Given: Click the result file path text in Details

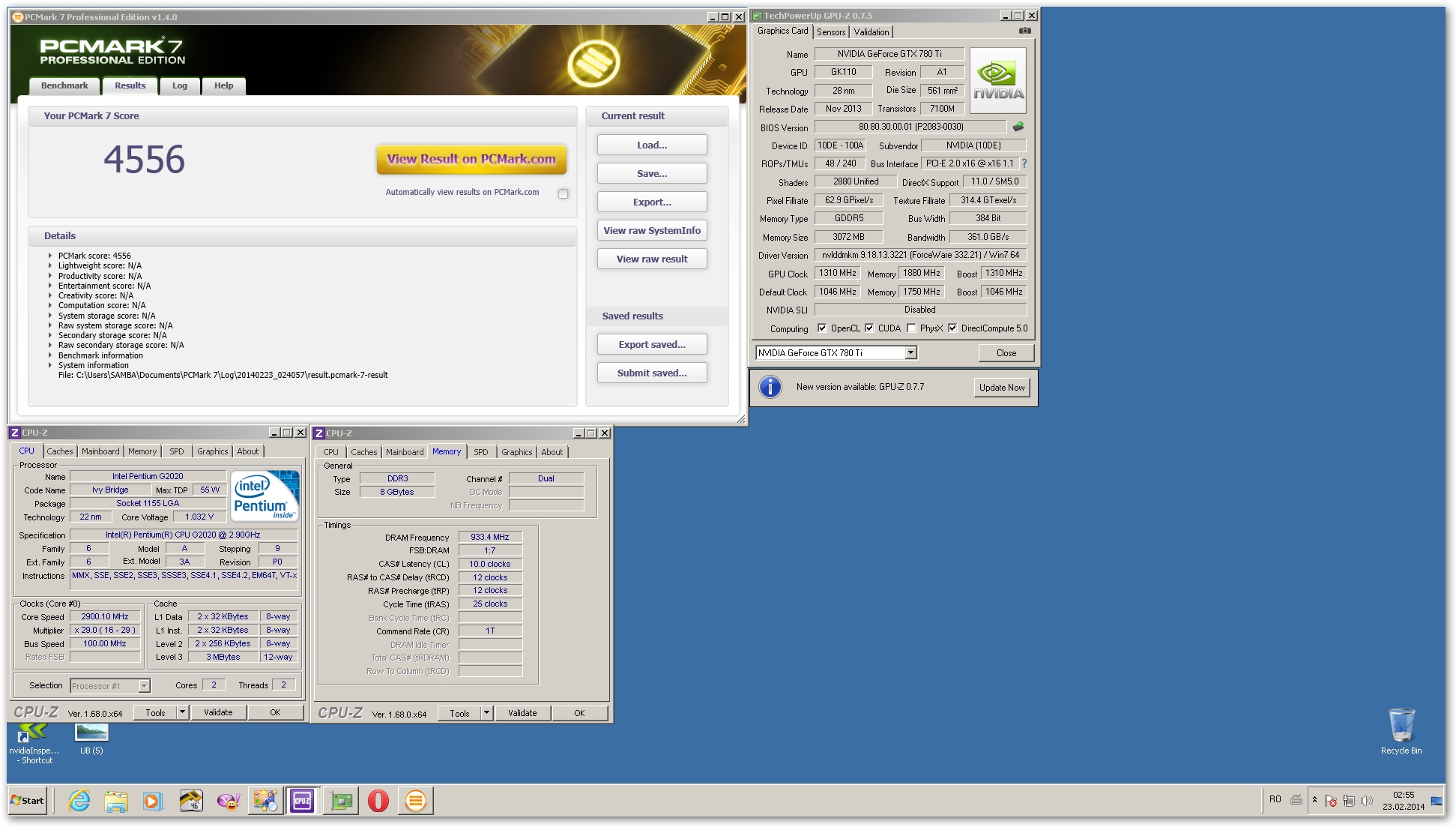Looking at the screenshot, I should click(223, 375).
